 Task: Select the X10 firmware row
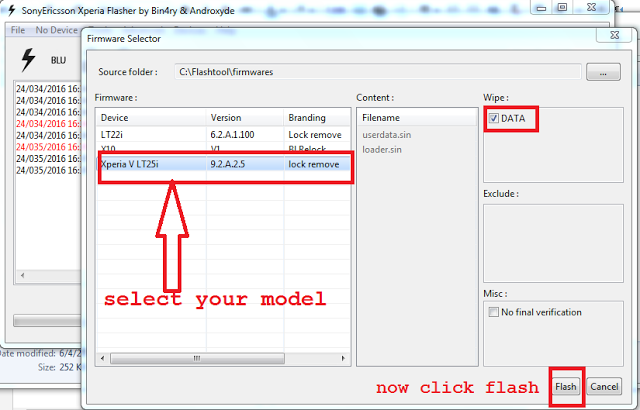pos(224,149)
